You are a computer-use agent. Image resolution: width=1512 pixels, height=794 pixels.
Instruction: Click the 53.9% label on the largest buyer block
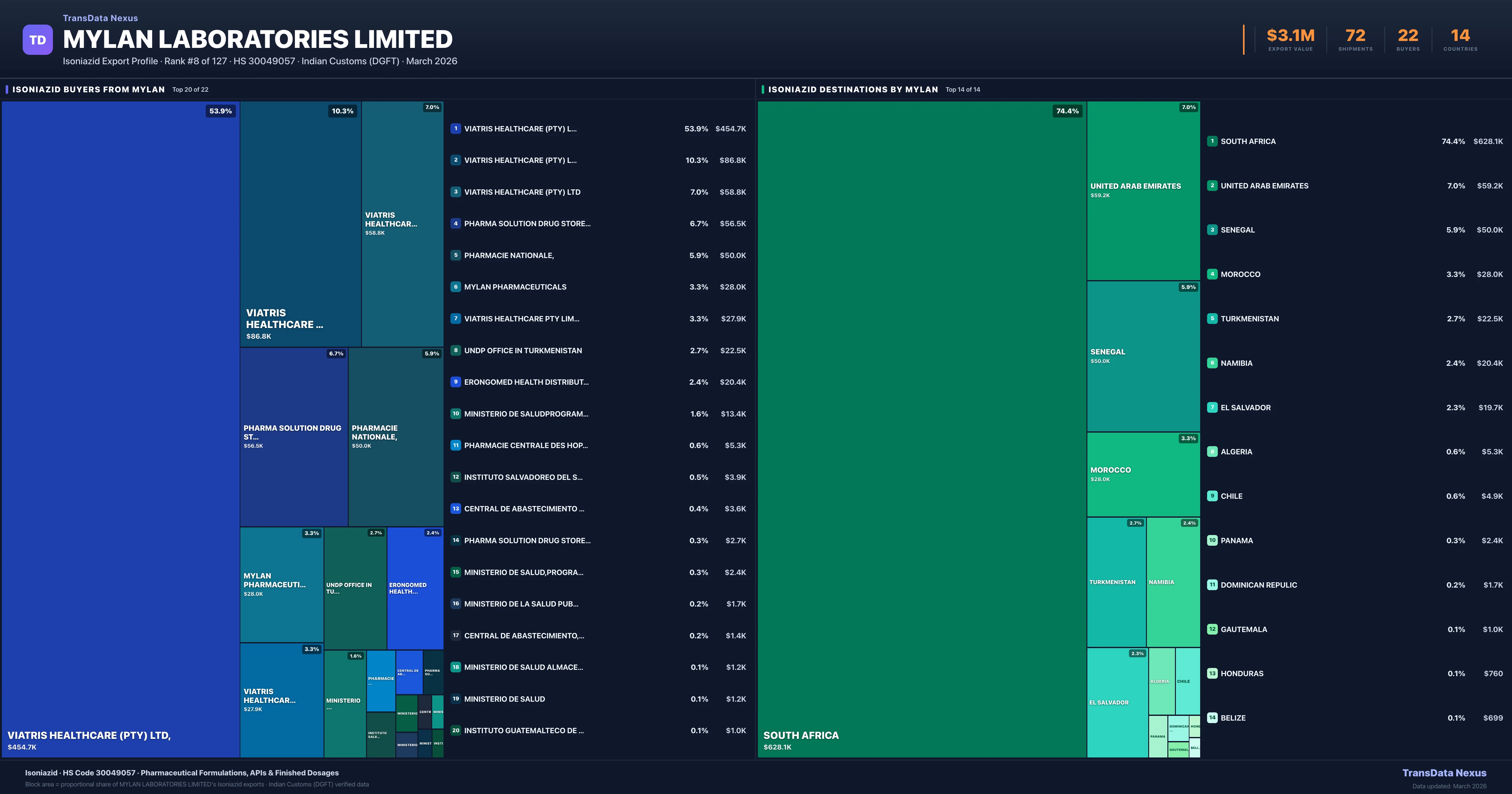point(221,111)
